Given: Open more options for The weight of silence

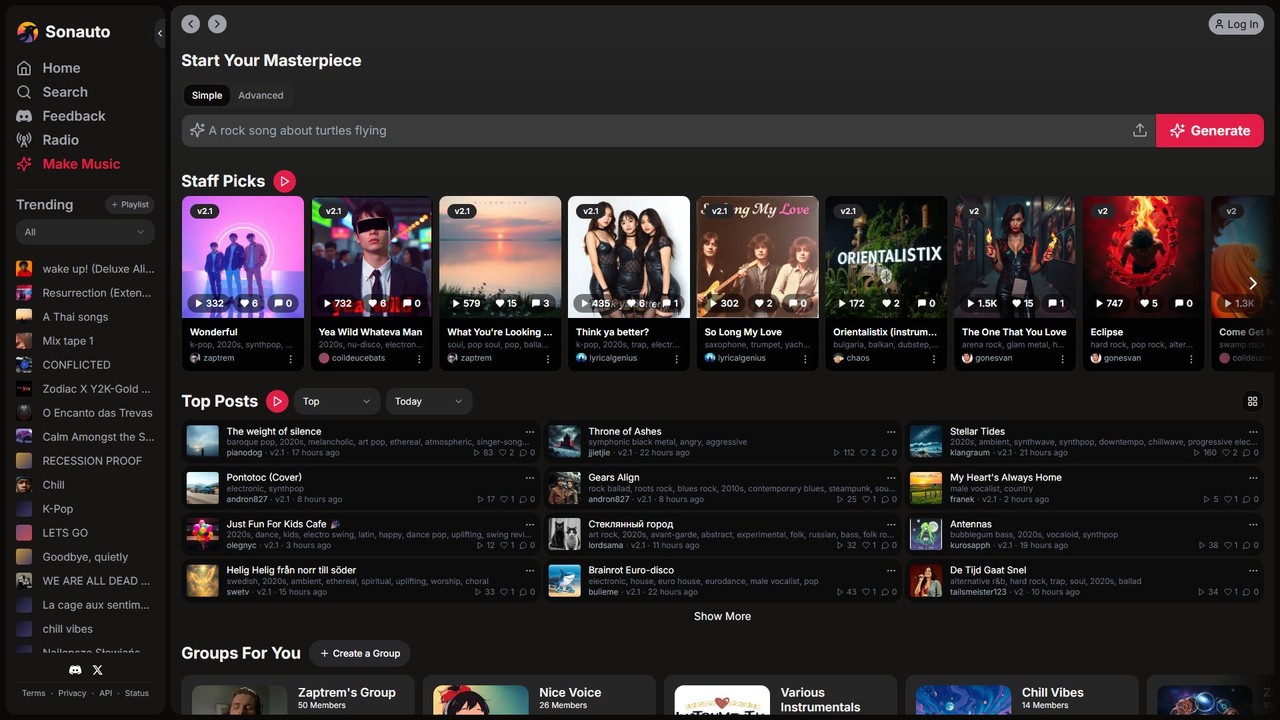Looking at the screenshot, I should (x=530, y=432).
